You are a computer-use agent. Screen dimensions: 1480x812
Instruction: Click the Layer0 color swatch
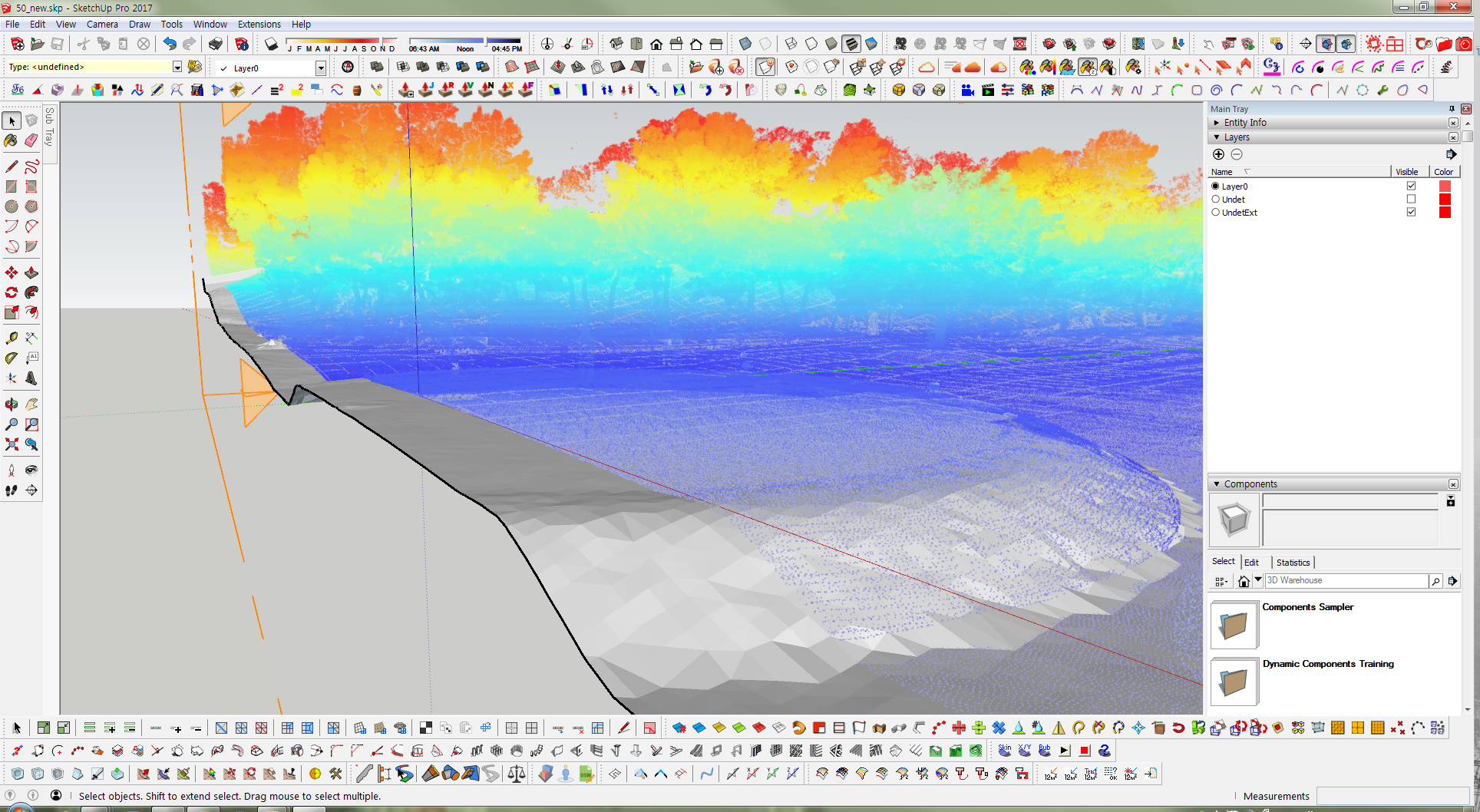click(1445, 186)
